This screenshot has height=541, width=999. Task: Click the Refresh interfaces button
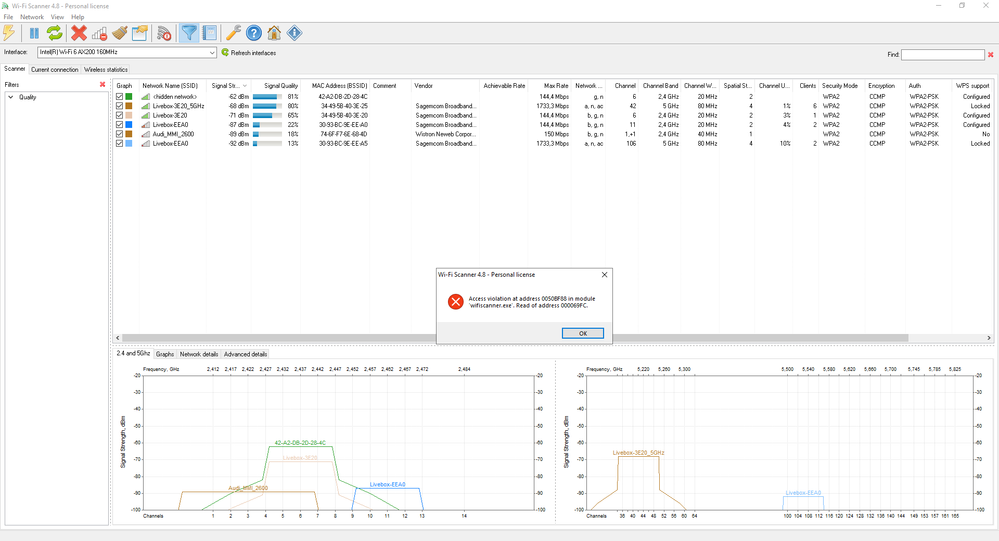tap(249, 52)
